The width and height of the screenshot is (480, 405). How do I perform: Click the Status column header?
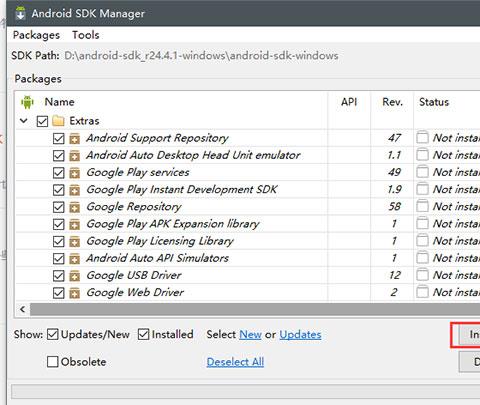tap(434, 102)
